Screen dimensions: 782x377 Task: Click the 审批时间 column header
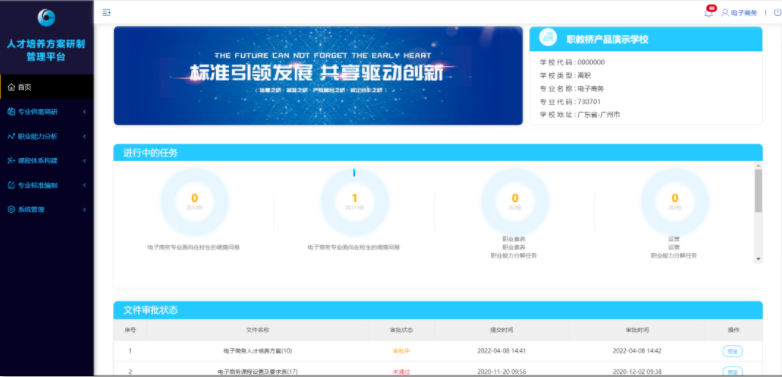637,330
